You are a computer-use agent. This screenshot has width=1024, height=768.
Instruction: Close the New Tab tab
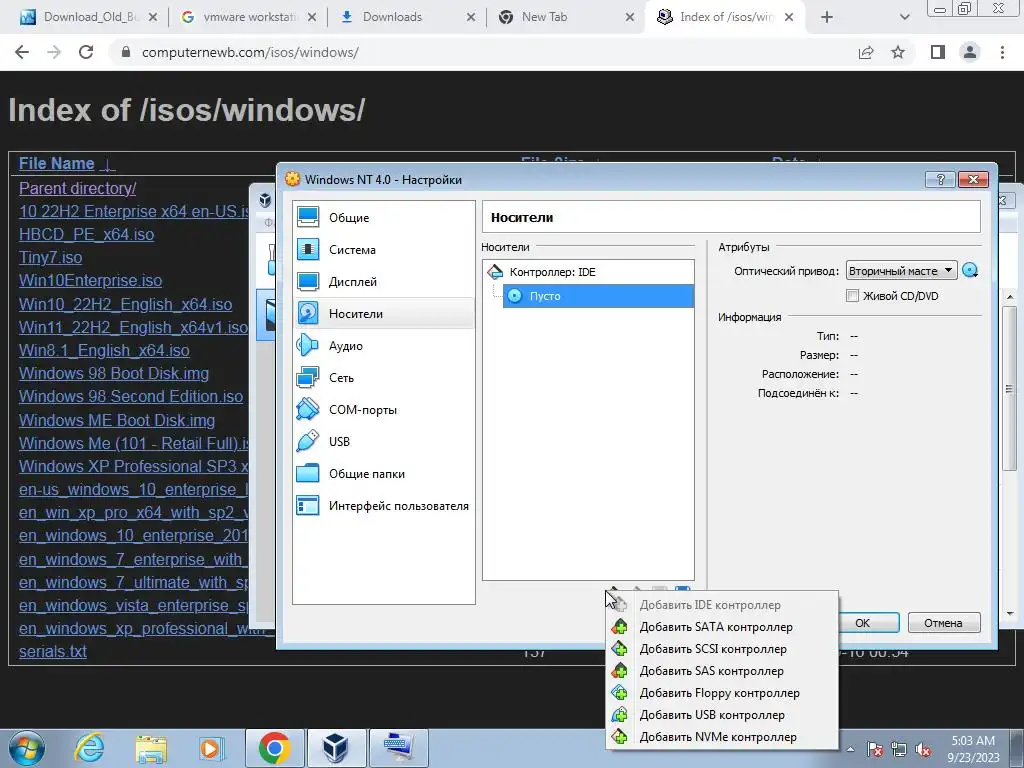630,17
